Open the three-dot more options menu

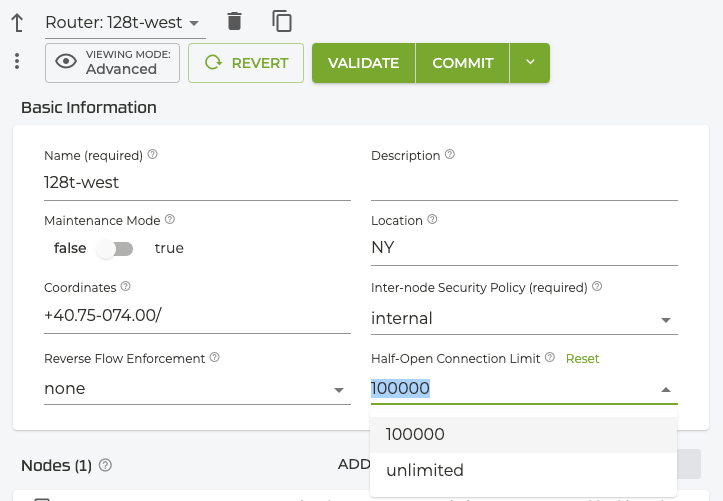click(x=17, y=62)
